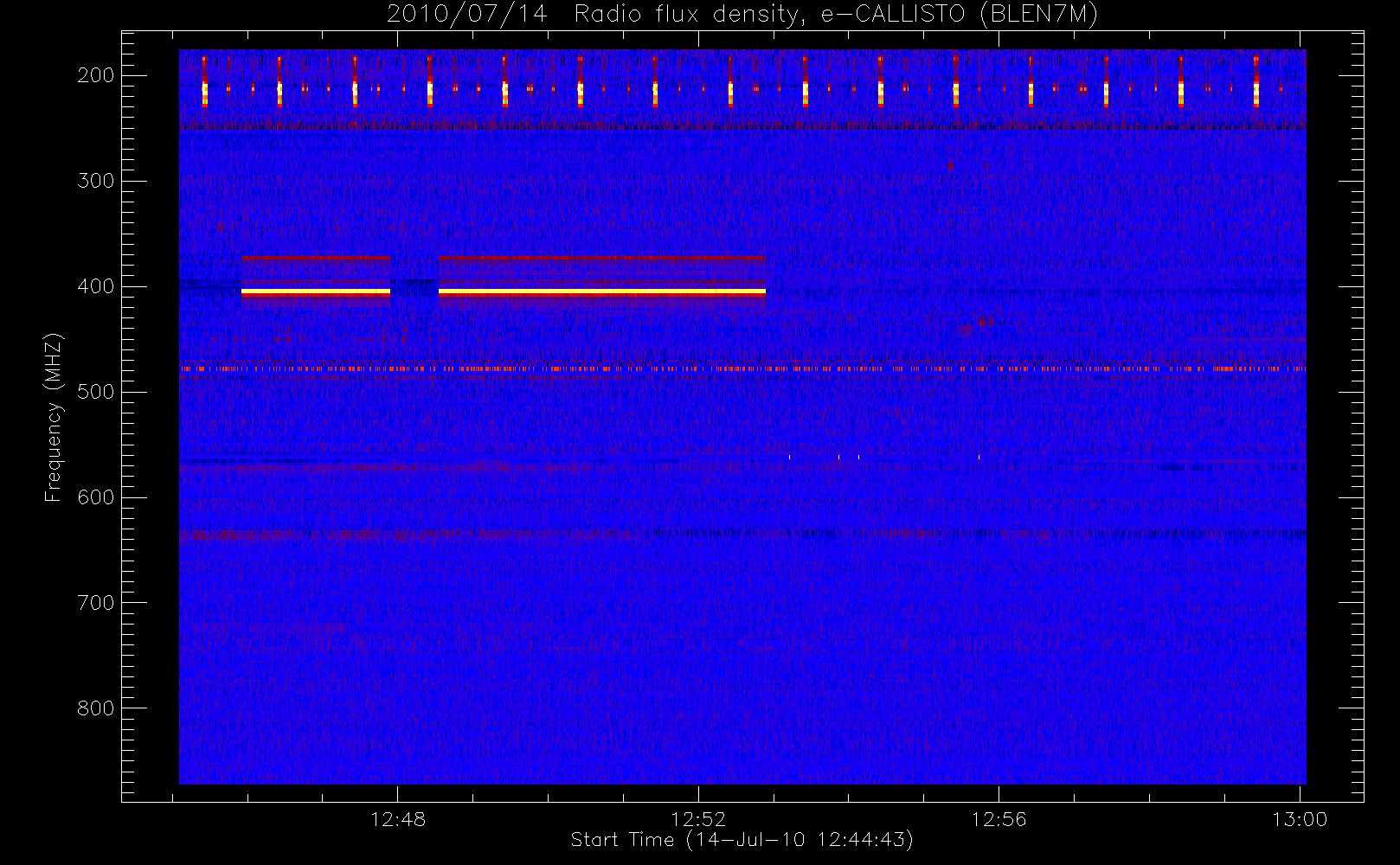Screen dimensions: 1400x865
Task: Select the 800 frequency tick label
Action: point(96,708)
